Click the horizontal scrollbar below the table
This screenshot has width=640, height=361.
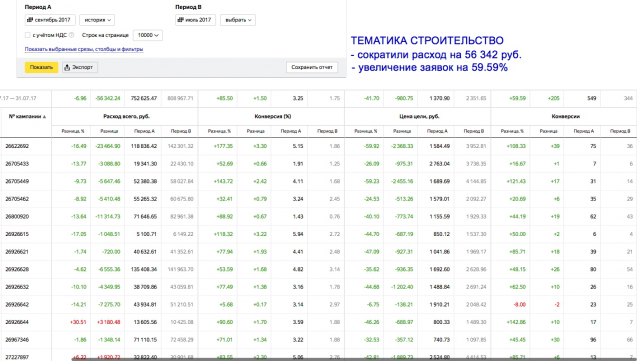coord(354,359)
